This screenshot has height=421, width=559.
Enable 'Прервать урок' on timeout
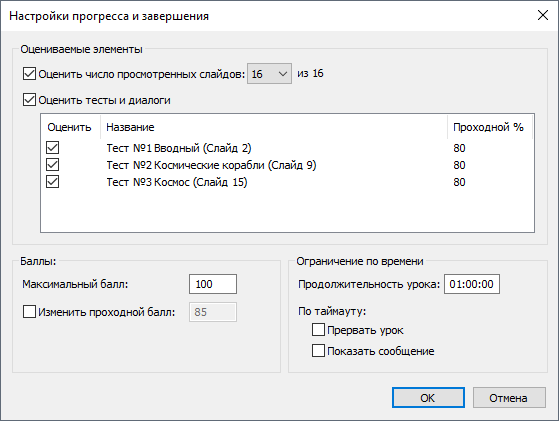point(318,330)
